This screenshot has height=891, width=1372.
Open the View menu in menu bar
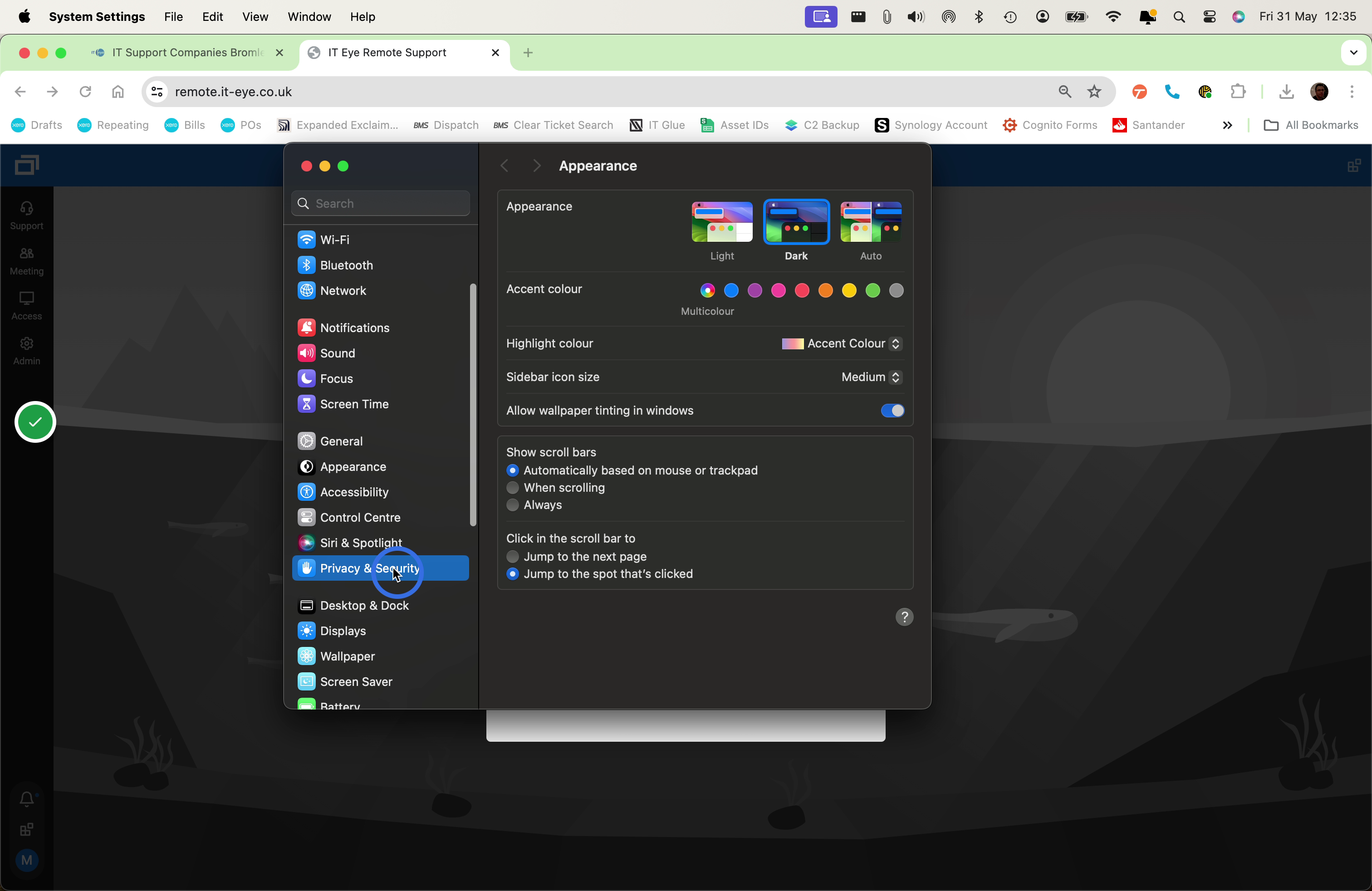[x=255, y=17]
